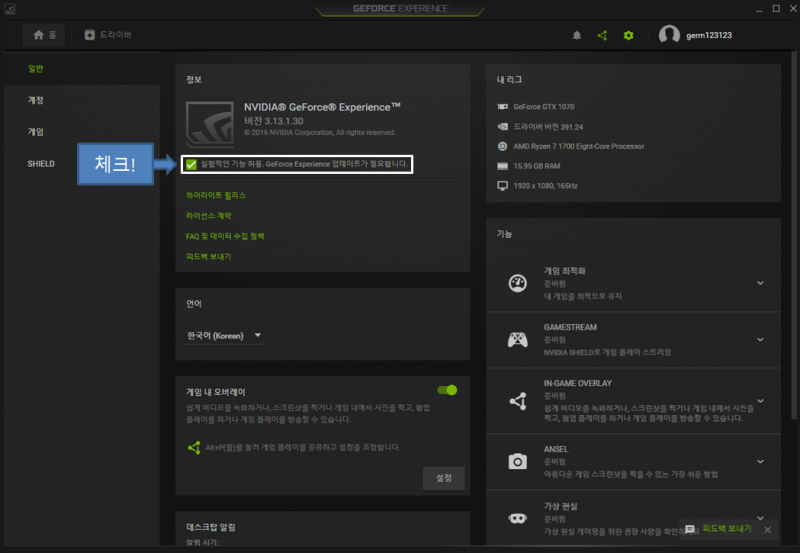Click the 버전 3.13.1.30 text
The image size is (800, 553).
273,121
